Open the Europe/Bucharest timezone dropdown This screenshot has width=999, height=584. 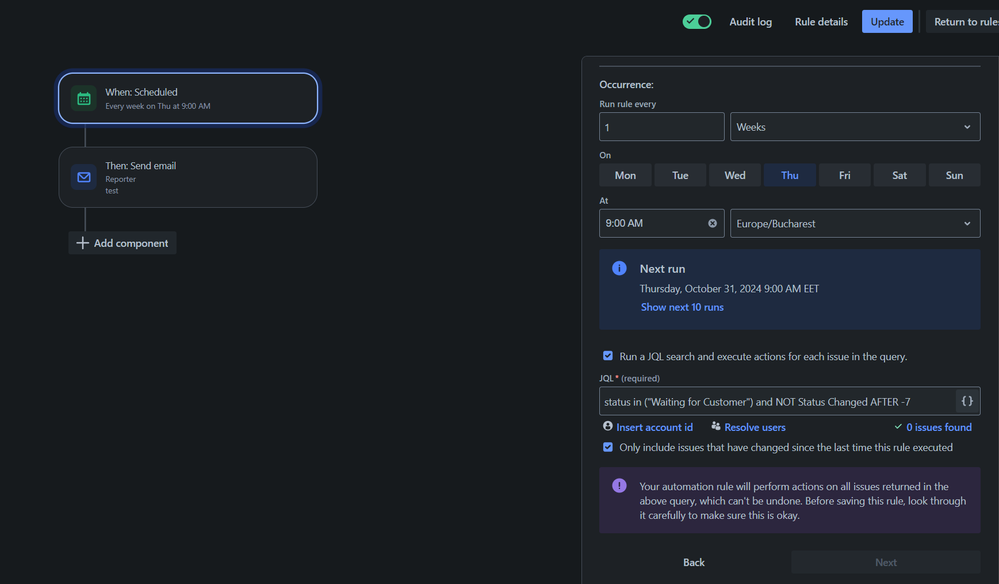click(x=855, y=224)
